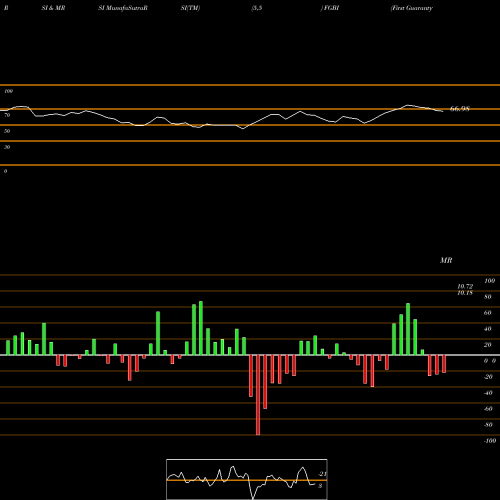Click the longest red bar reaching -100
Screen dimensions: 500x500
pos(258,395)
